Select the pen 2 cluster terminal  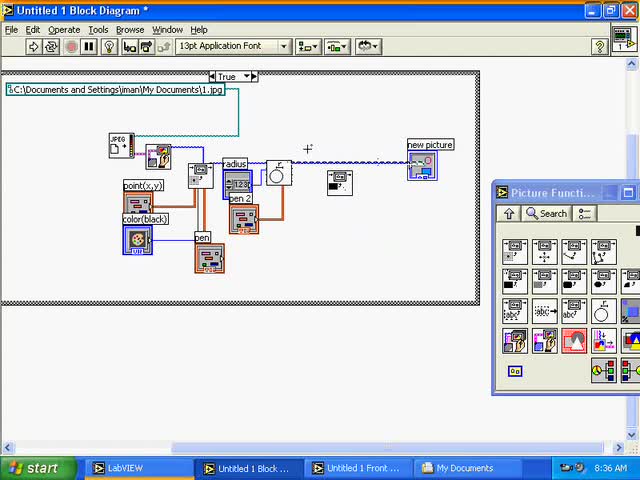[244, 220]
